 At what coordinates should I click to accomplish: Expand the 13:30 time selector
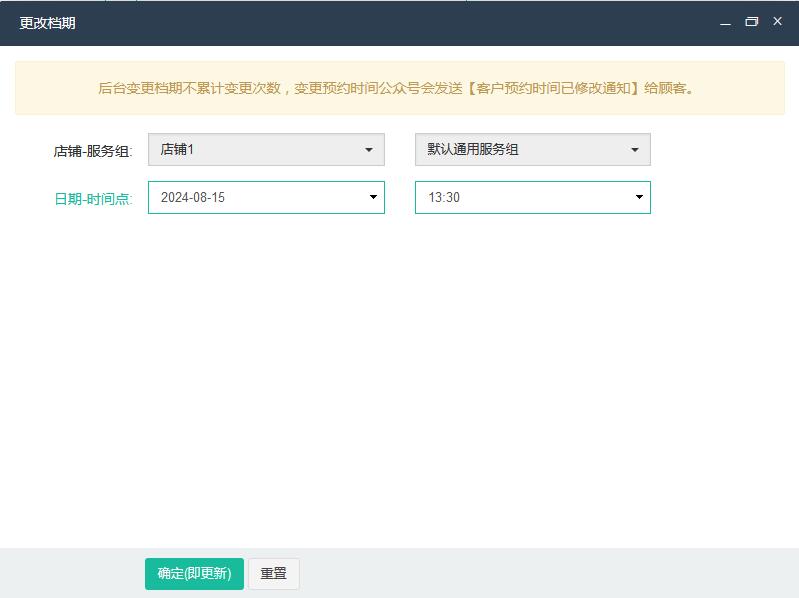pyautogui.click(x=532, y=197)
